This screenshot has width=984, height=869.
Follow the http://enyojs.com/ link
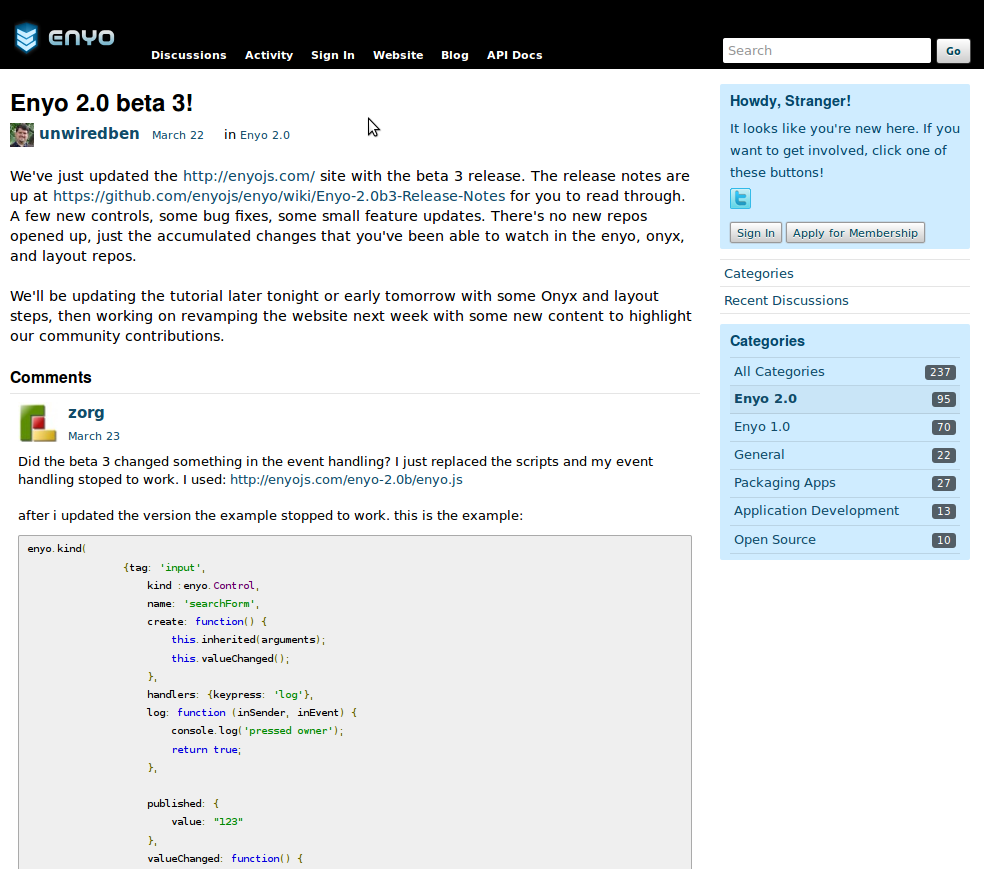point(249,176)
